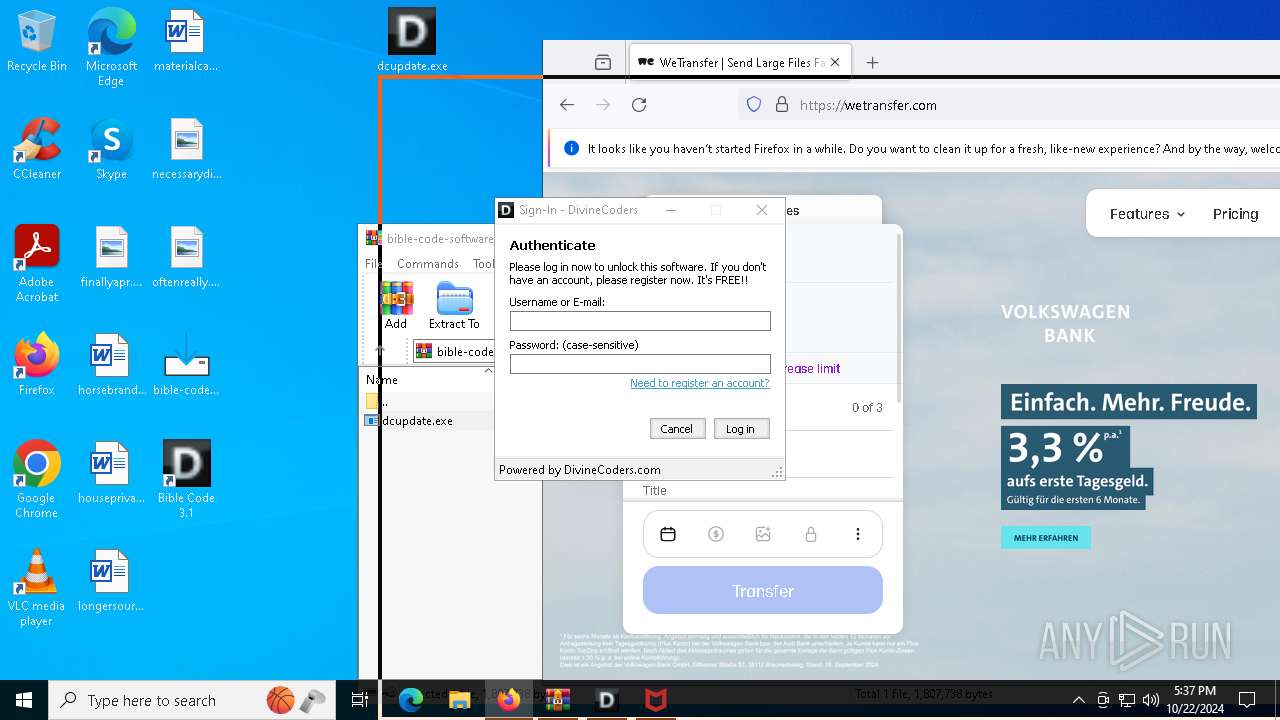Click the Transfer button
This screenshot has height=720, width=1280.
tap(763, 591)
